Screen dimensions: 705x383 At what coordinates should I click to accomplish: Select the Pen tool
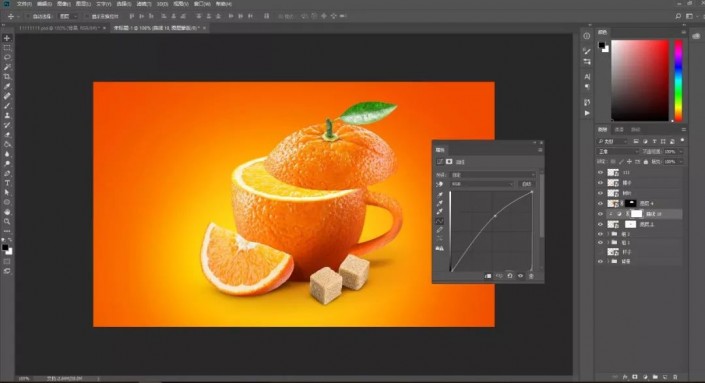pyautogui.click(x=7, y=173)
